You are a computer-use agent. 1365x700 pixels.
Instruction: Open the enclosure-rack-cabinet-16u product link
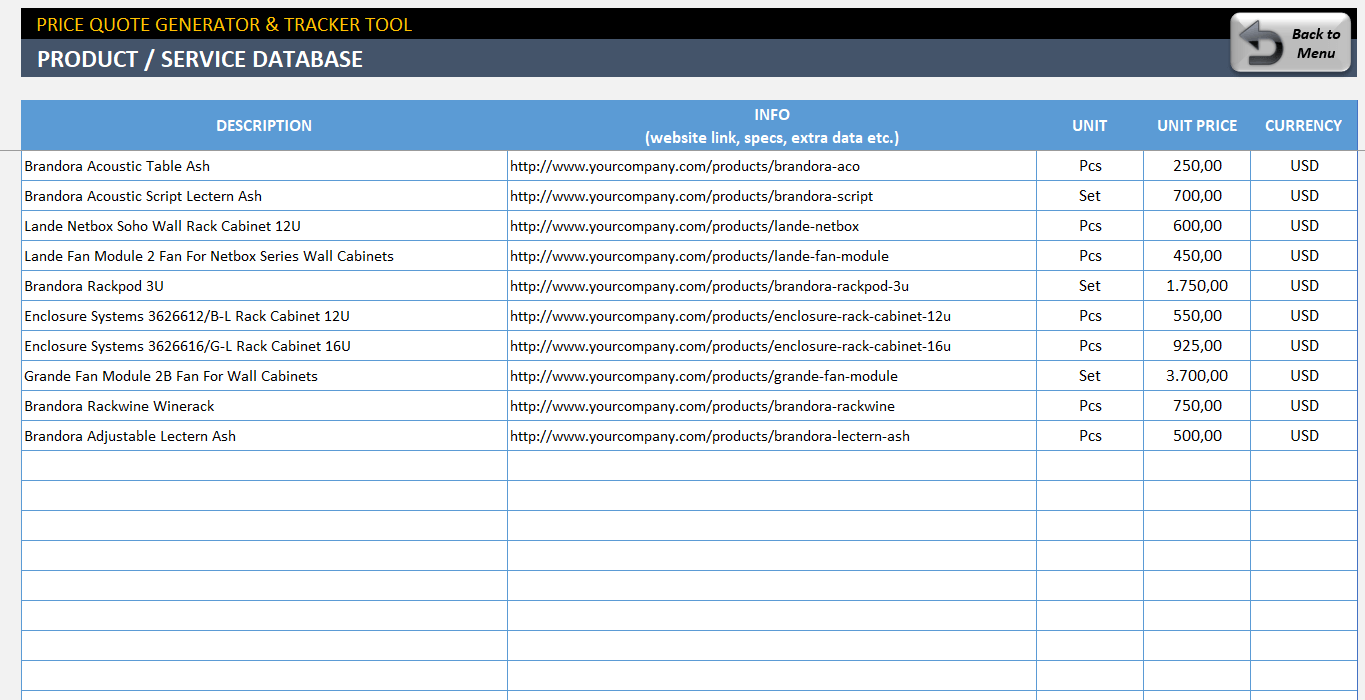(730, 346)
